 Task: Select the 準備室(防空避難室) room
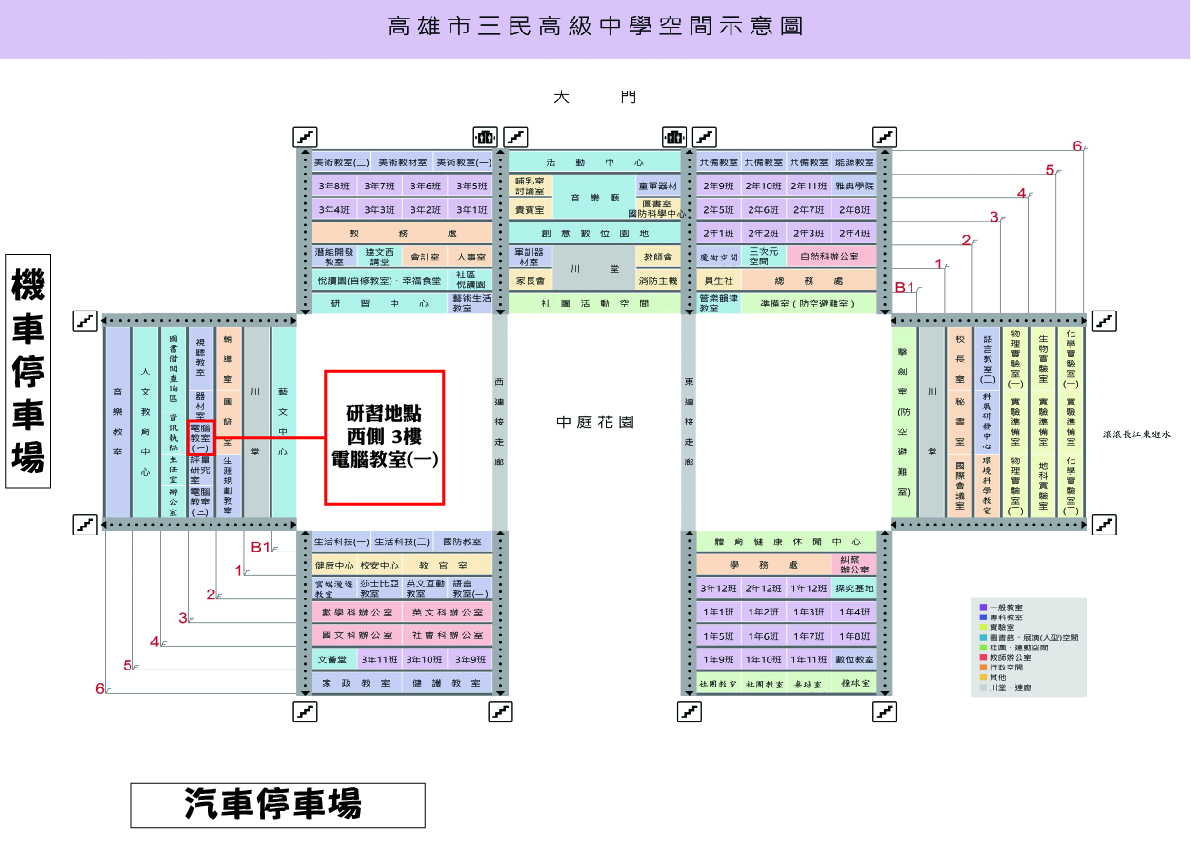tap(808, 303)
